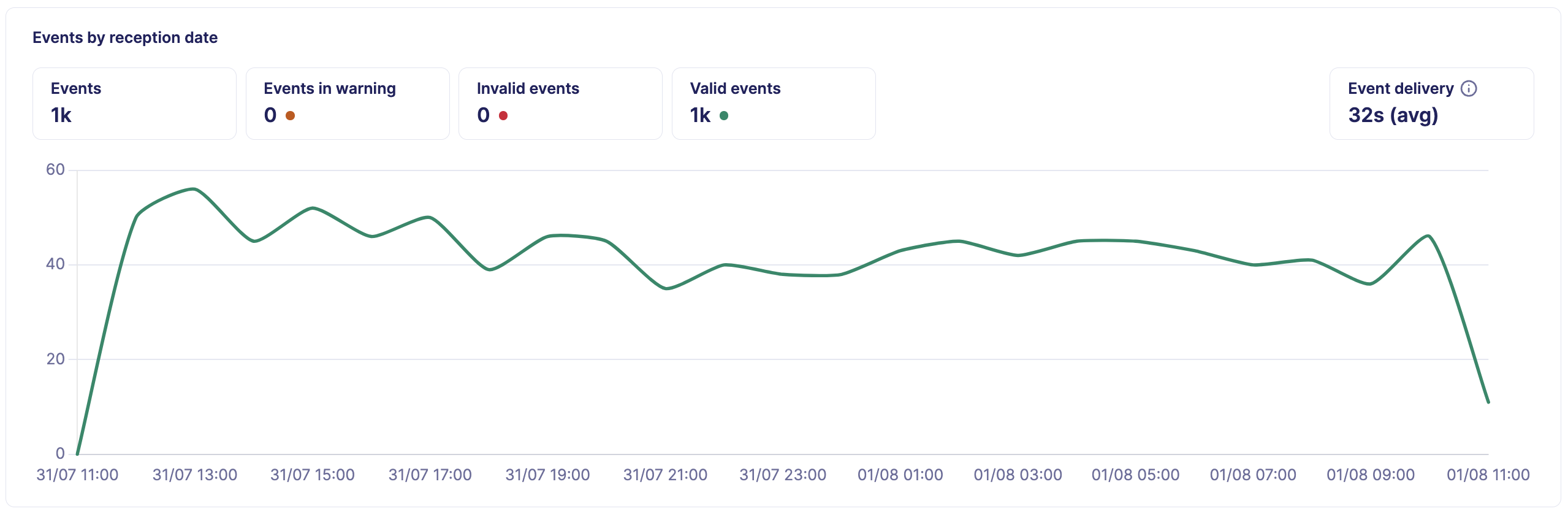Click the chart peak near 31/07 13:00
1568x514 pixels.
pyautogui.click(x=193, y=189)
